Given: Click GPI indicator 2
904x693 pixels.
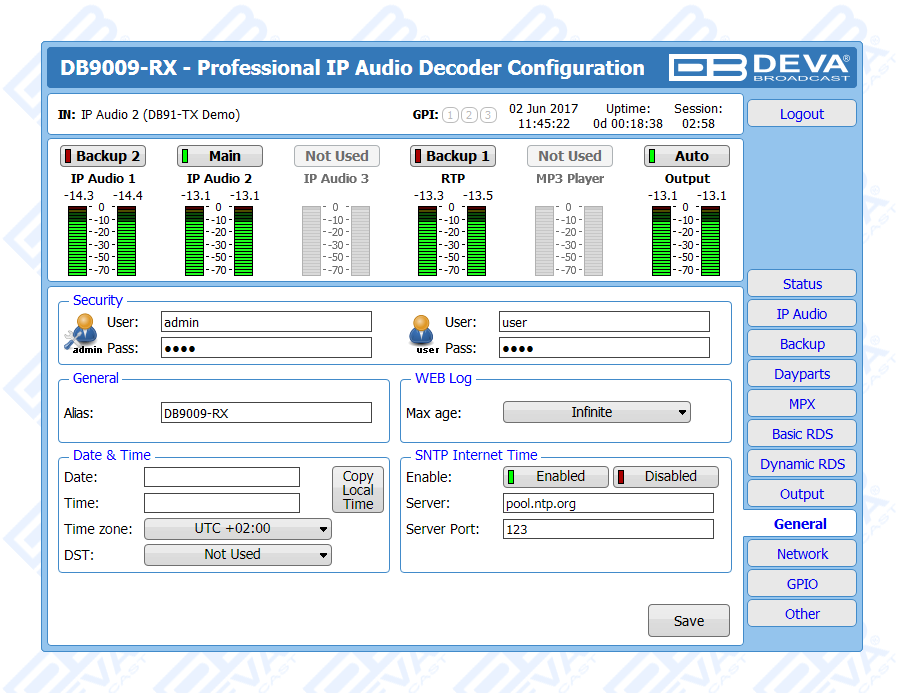Looking at the screenshot, I should tap(469, 115).
